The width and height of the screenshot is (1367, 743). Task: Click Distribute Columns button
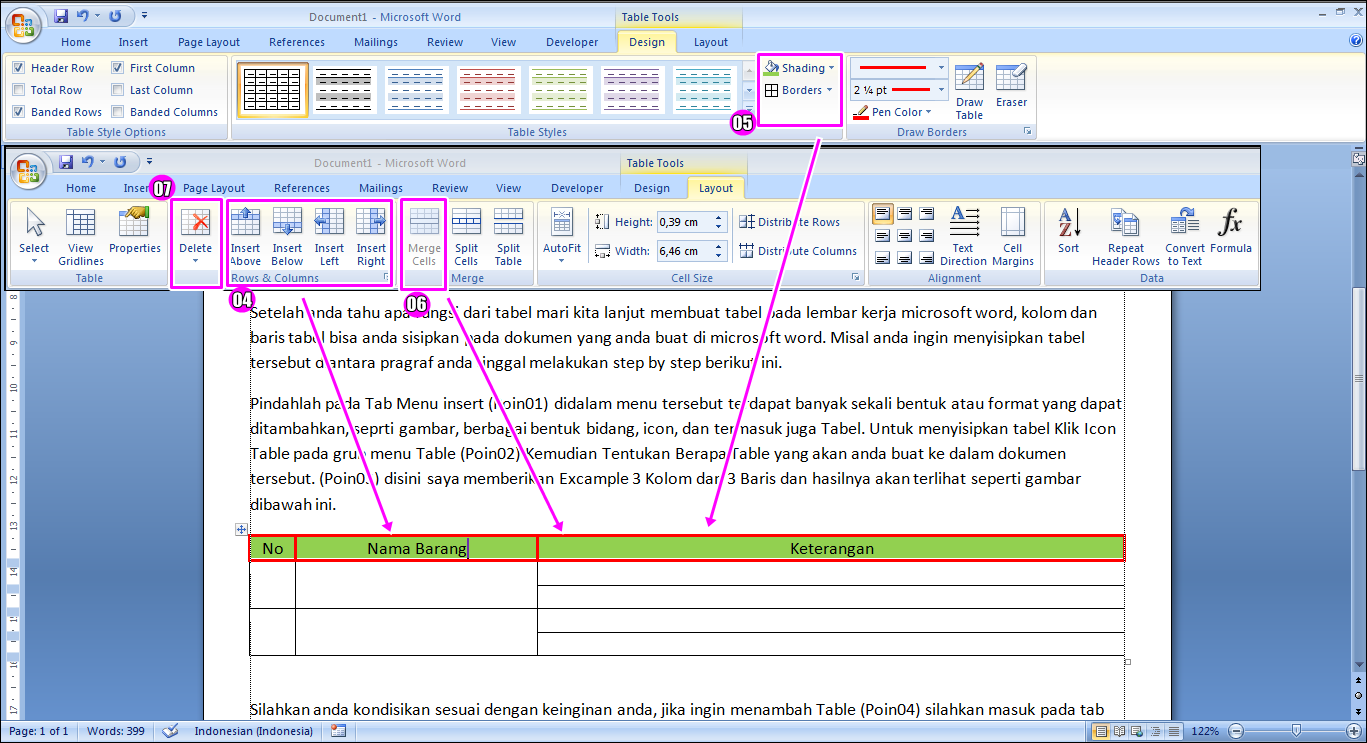[798, 251]
